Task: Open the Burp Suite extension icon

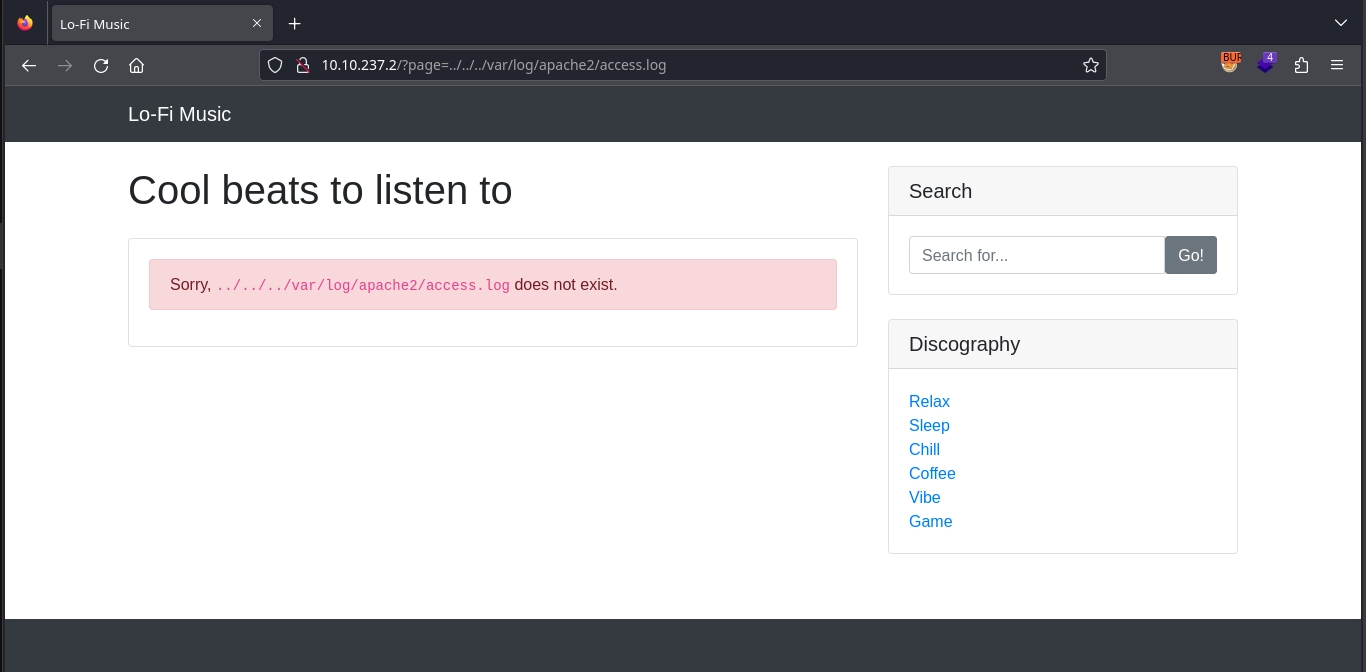Action: coord(1230,63)
